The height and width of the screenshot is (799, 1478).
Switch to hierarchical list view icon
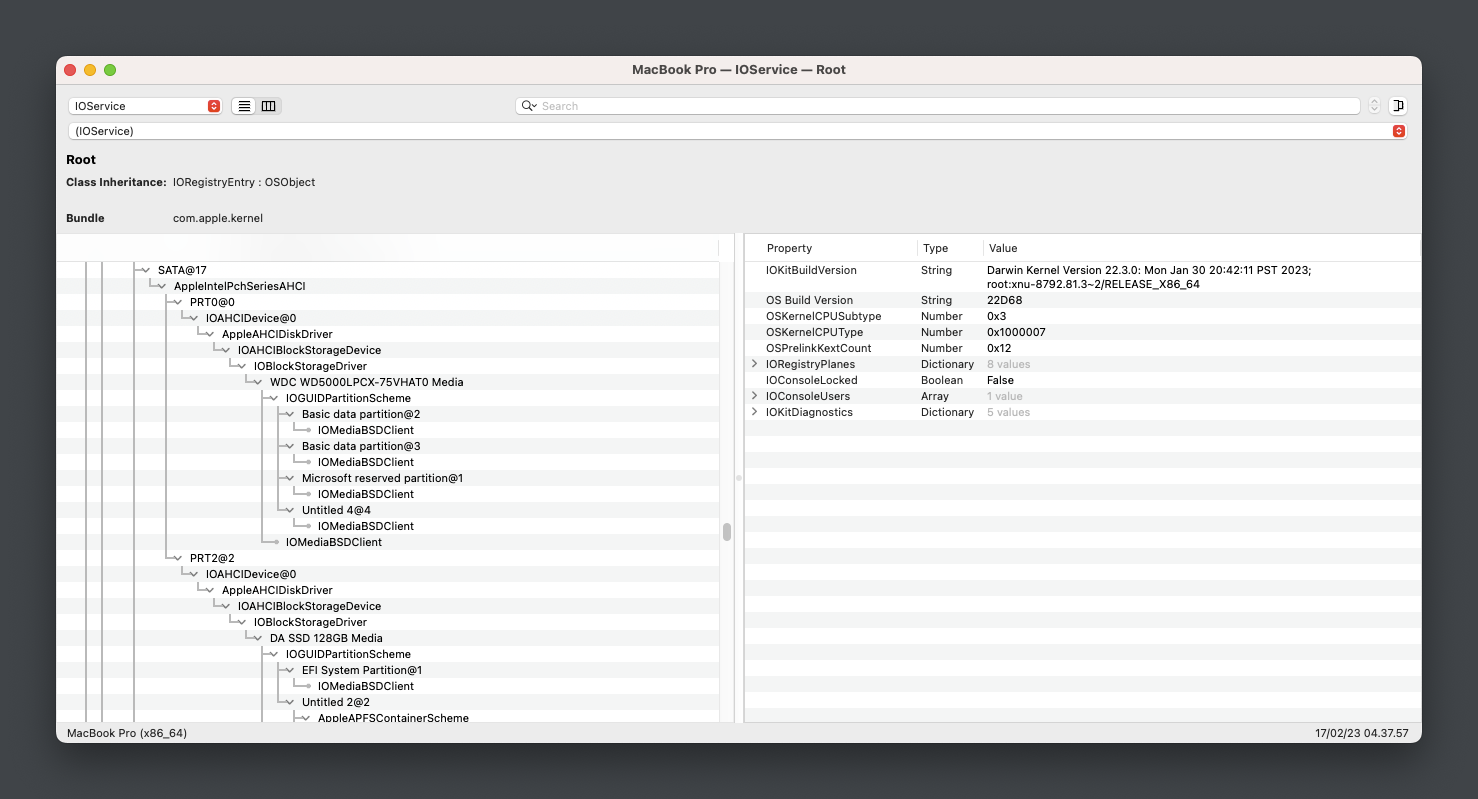click(x=244, y=106)
